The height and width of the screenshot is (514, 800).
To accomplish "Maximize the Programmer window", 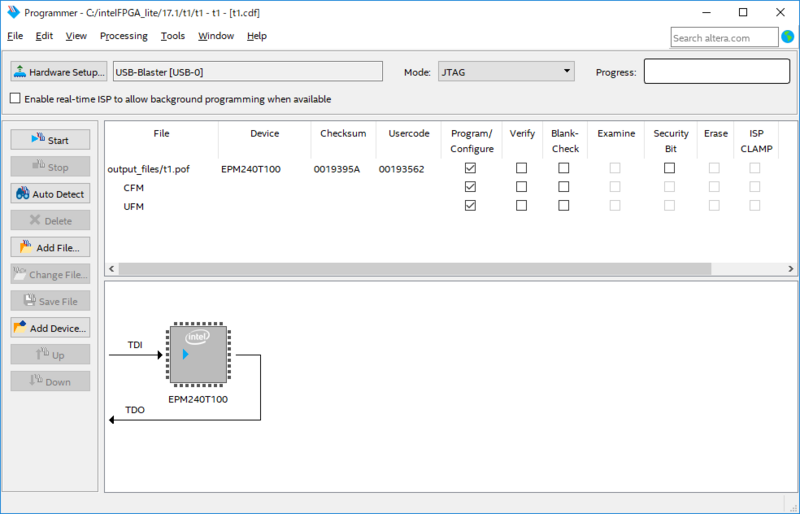I will pyautogui.click(x=743, y=12).
